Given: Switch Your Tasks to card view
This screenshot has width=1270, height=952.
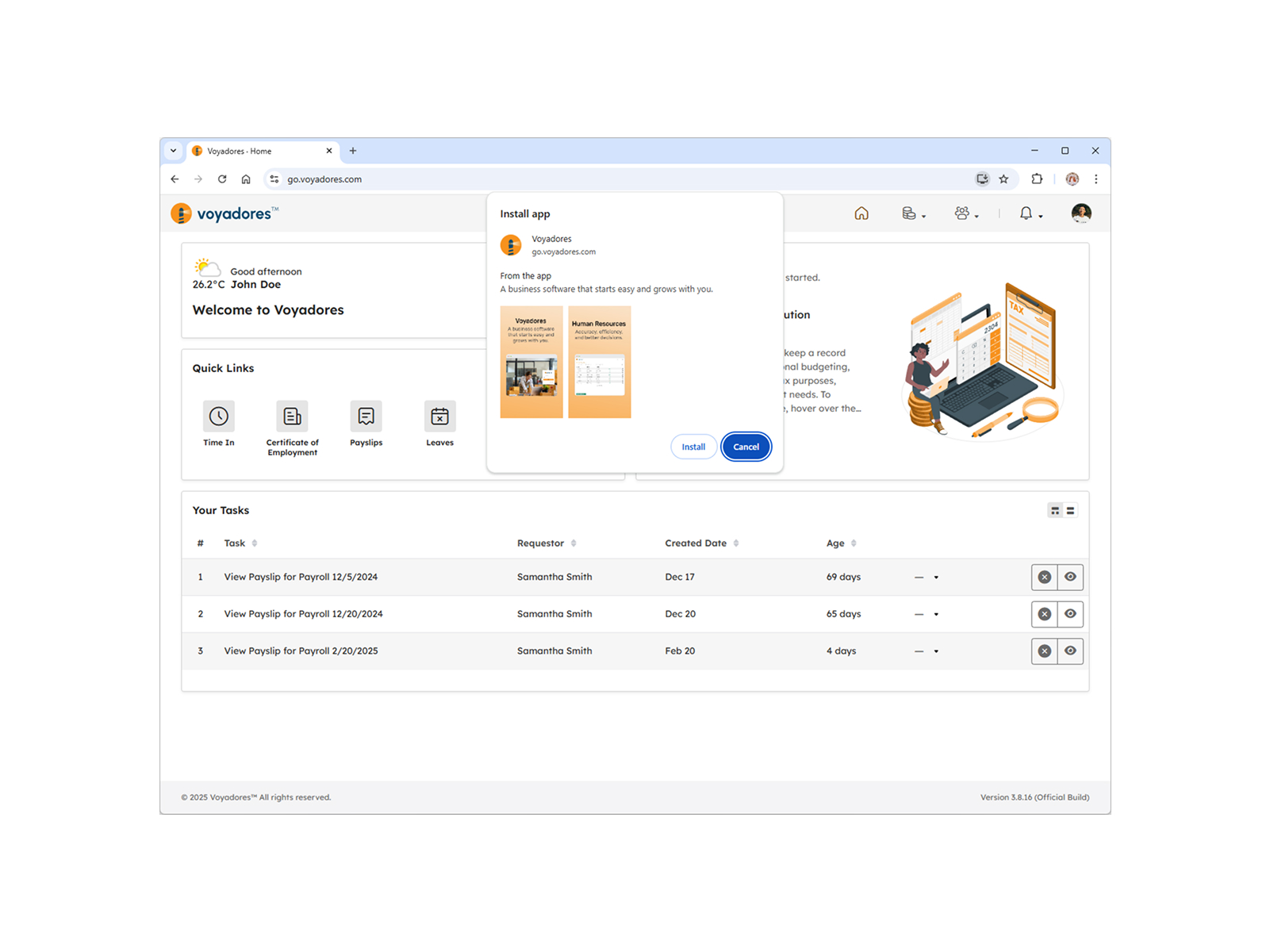Looking at the screenshot, I should 1055,511.
